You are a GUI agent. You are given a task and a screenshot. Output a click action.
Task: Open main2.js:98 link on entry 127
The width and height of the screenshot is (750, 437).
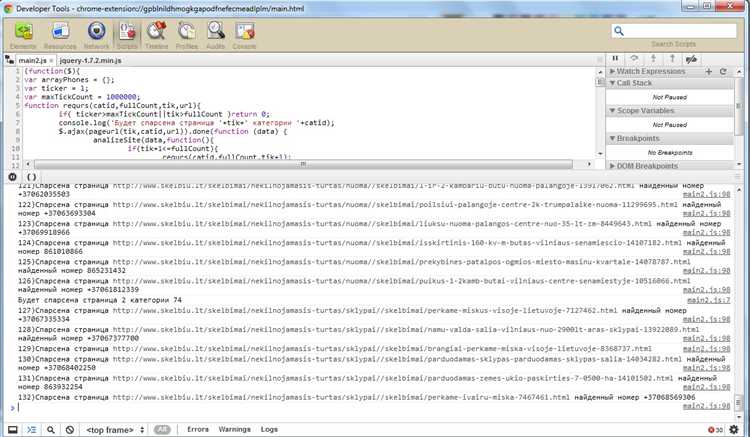(706, 319)
